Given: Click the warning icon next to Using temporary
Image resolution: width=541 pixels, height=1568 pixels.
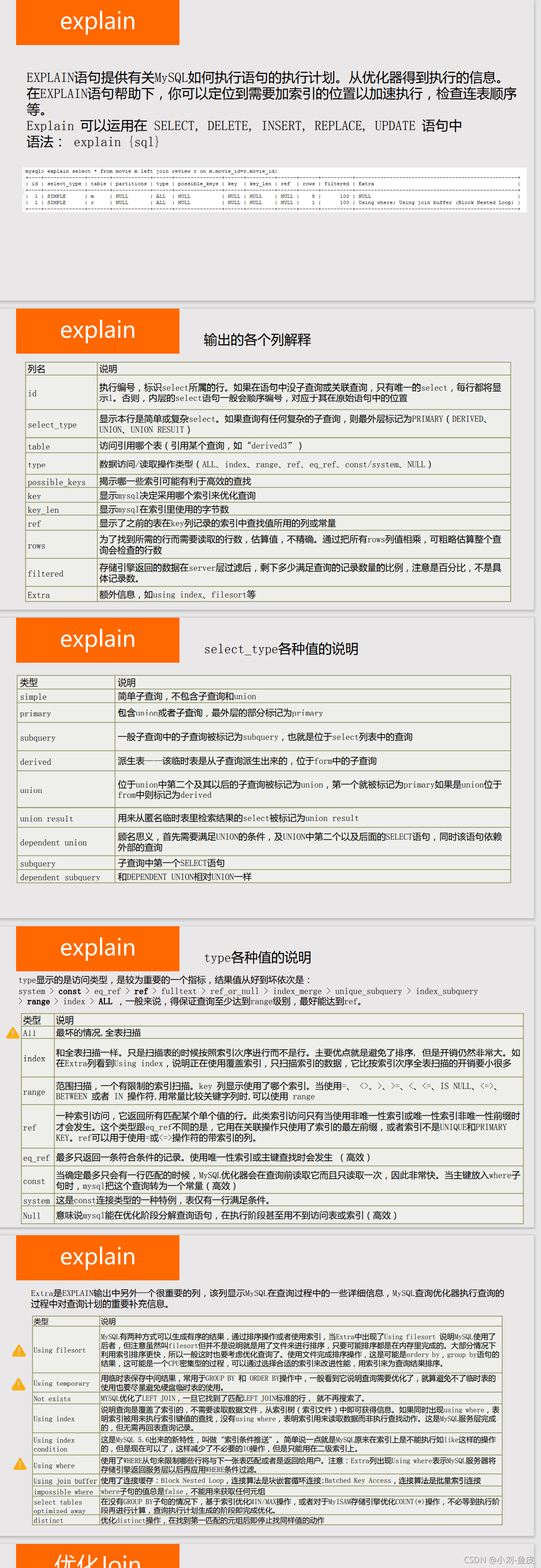Looking at the screenshot, I should (x=20, y=1383).
